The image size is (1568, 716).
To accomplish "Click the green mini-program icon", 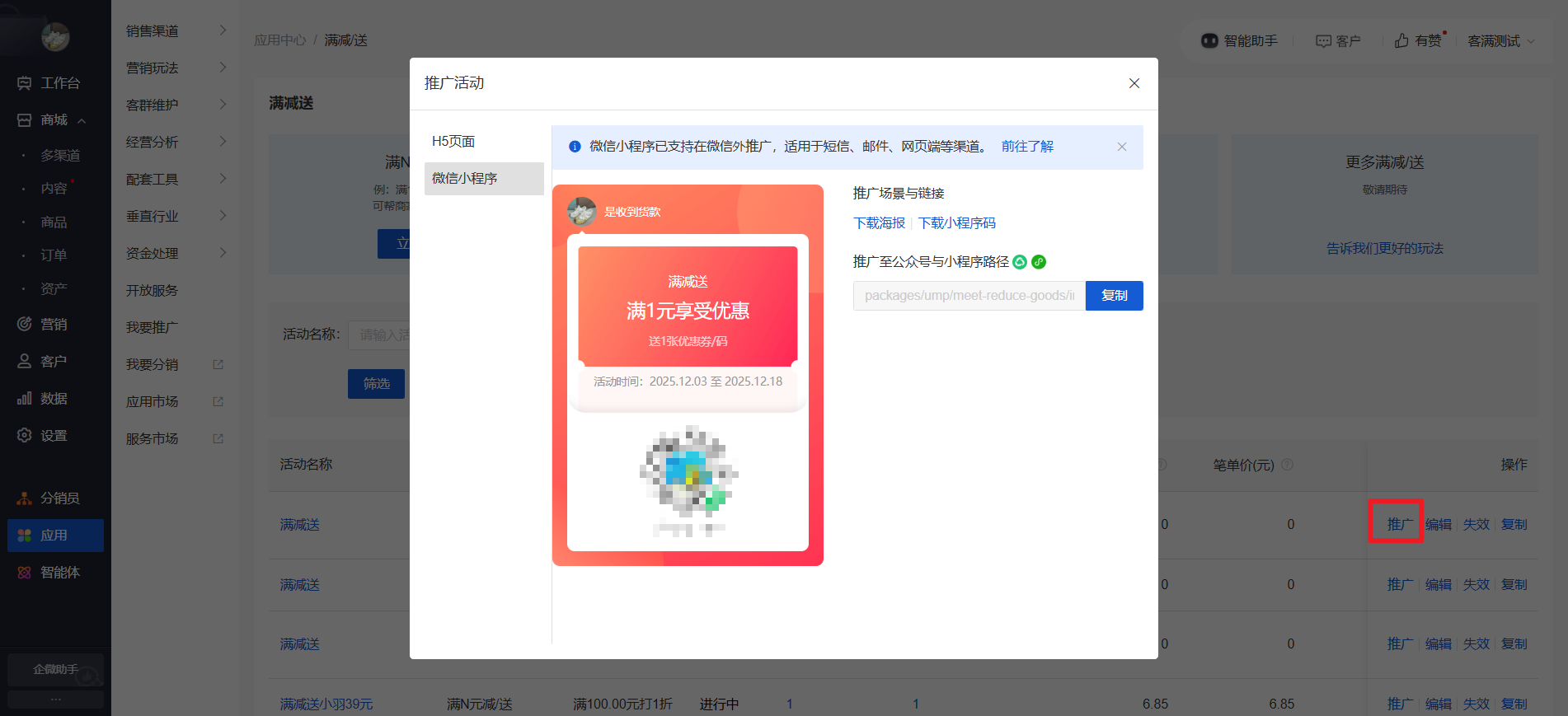I will point(1039,262).
